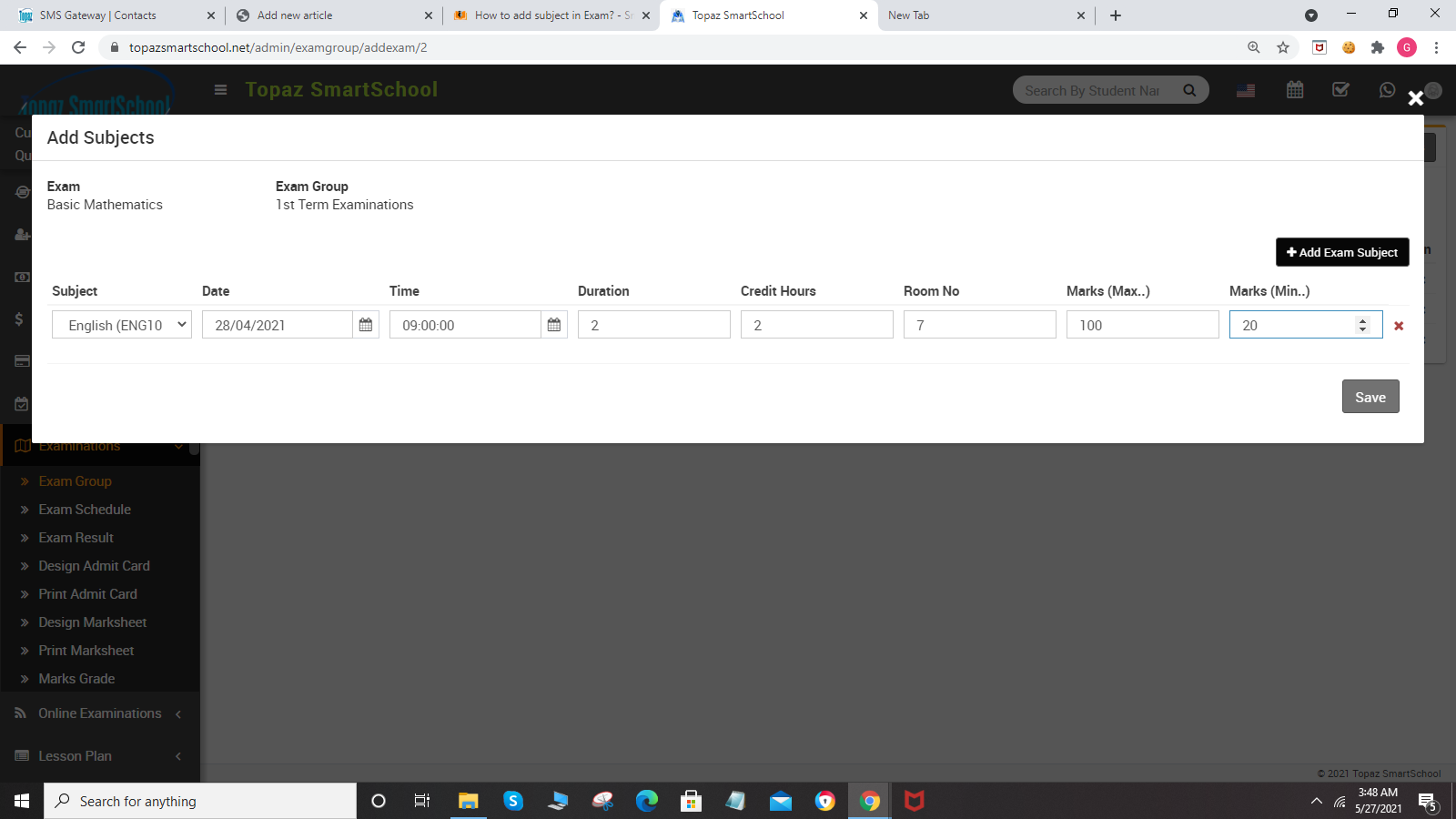The width and height of the screenshot is (1456, 819).
Task: Open File Explorer from the taskbar
Action: tap(468, 801)
